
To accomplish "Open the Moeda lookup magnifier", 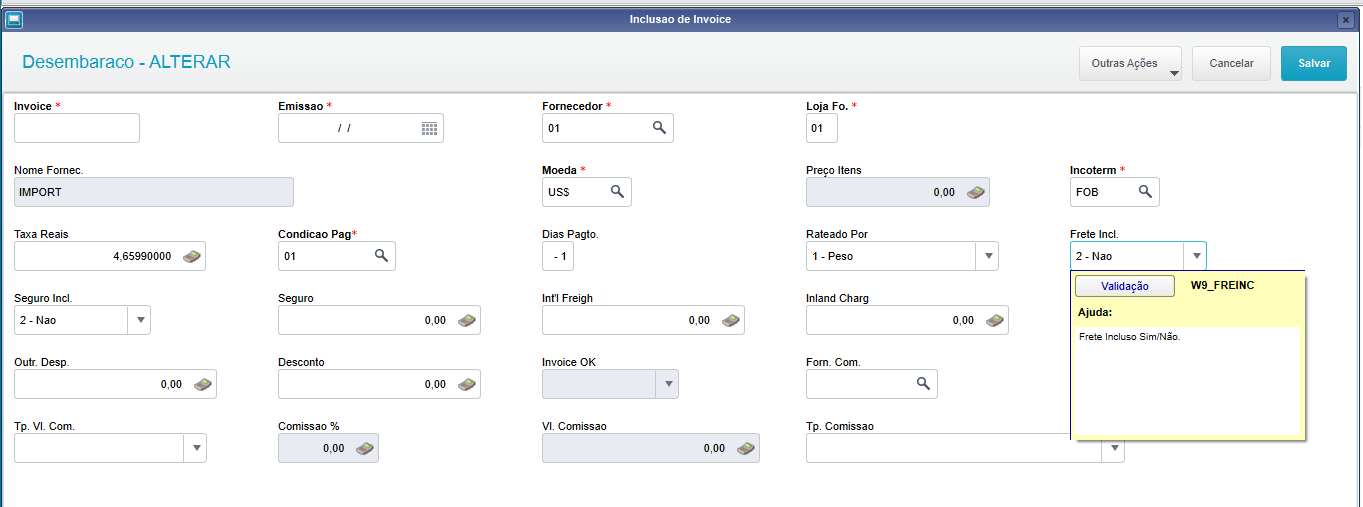I will [x=617, y=192].
